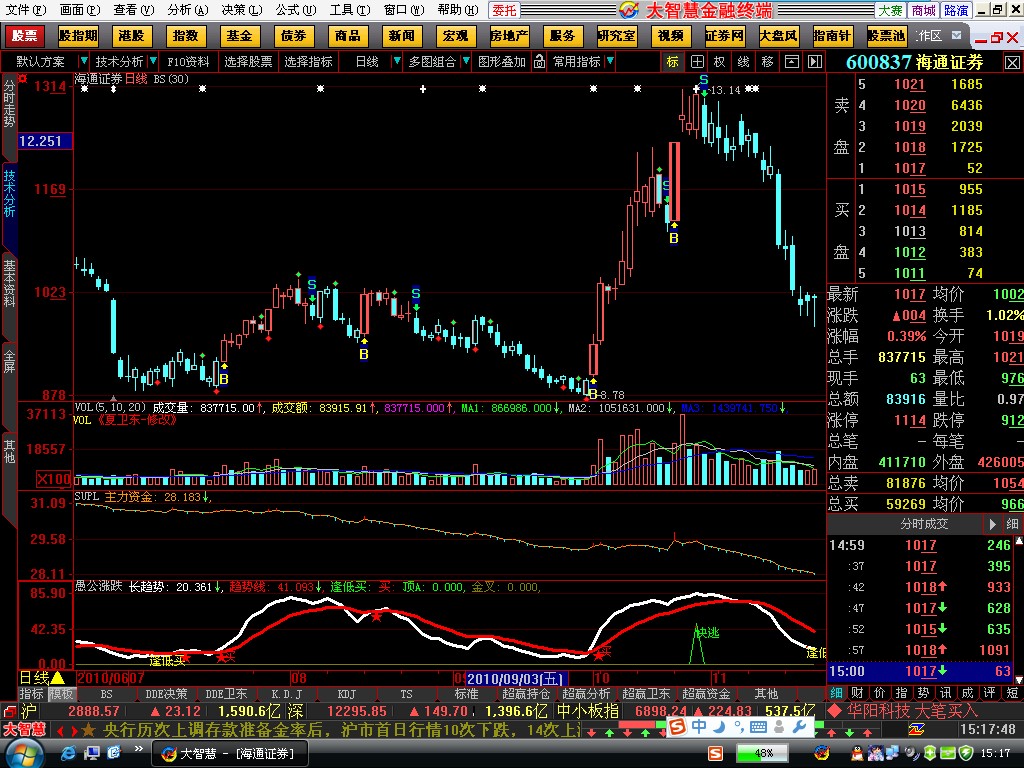
Task: Click the lock icon beside 图形叠加
Action: click(538, 61)
